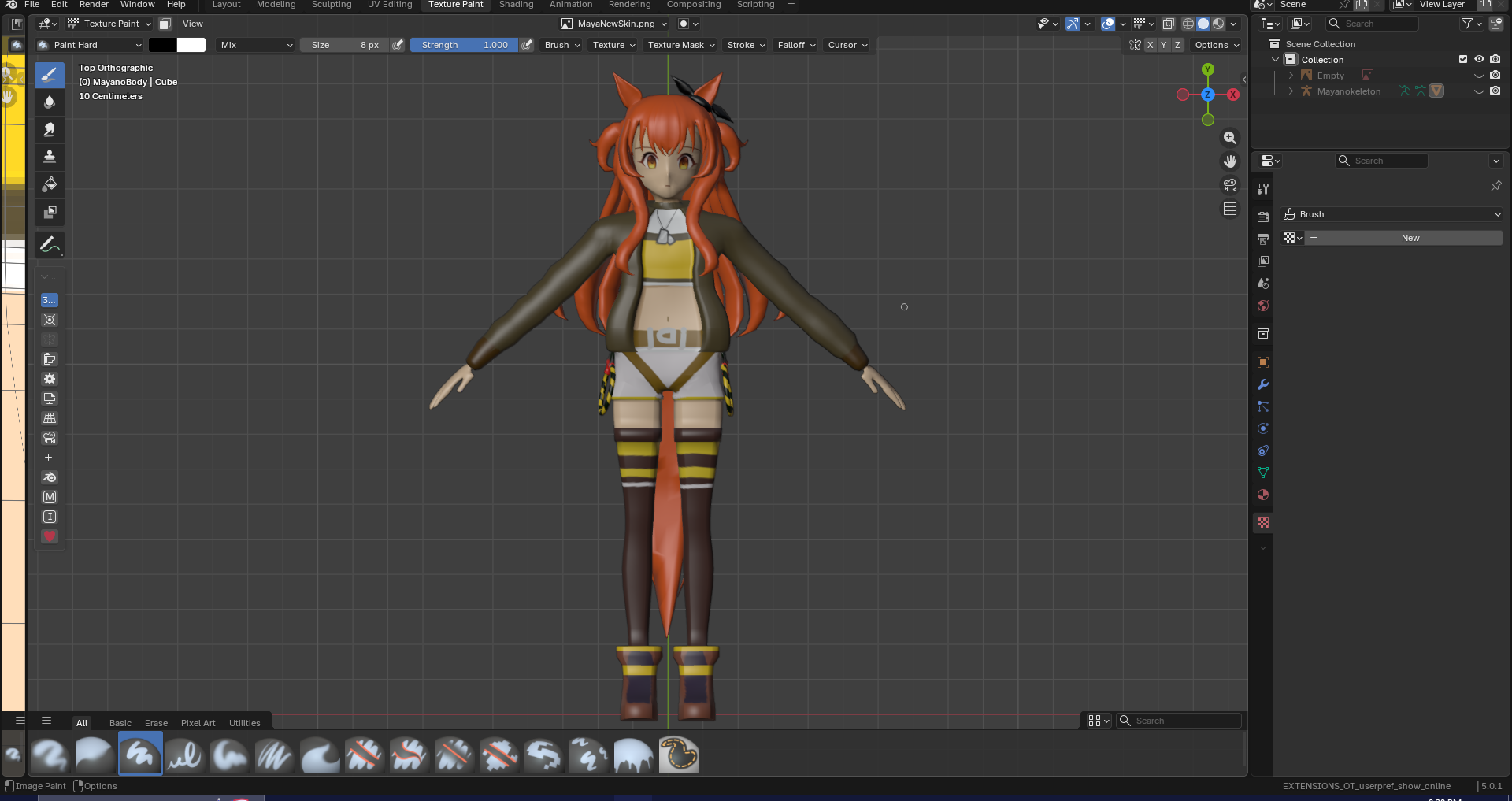Switch to orthographic/perspective grid icon
Image resolution: width=1512 pixels, height=801 pixels.
point(1229,209)
